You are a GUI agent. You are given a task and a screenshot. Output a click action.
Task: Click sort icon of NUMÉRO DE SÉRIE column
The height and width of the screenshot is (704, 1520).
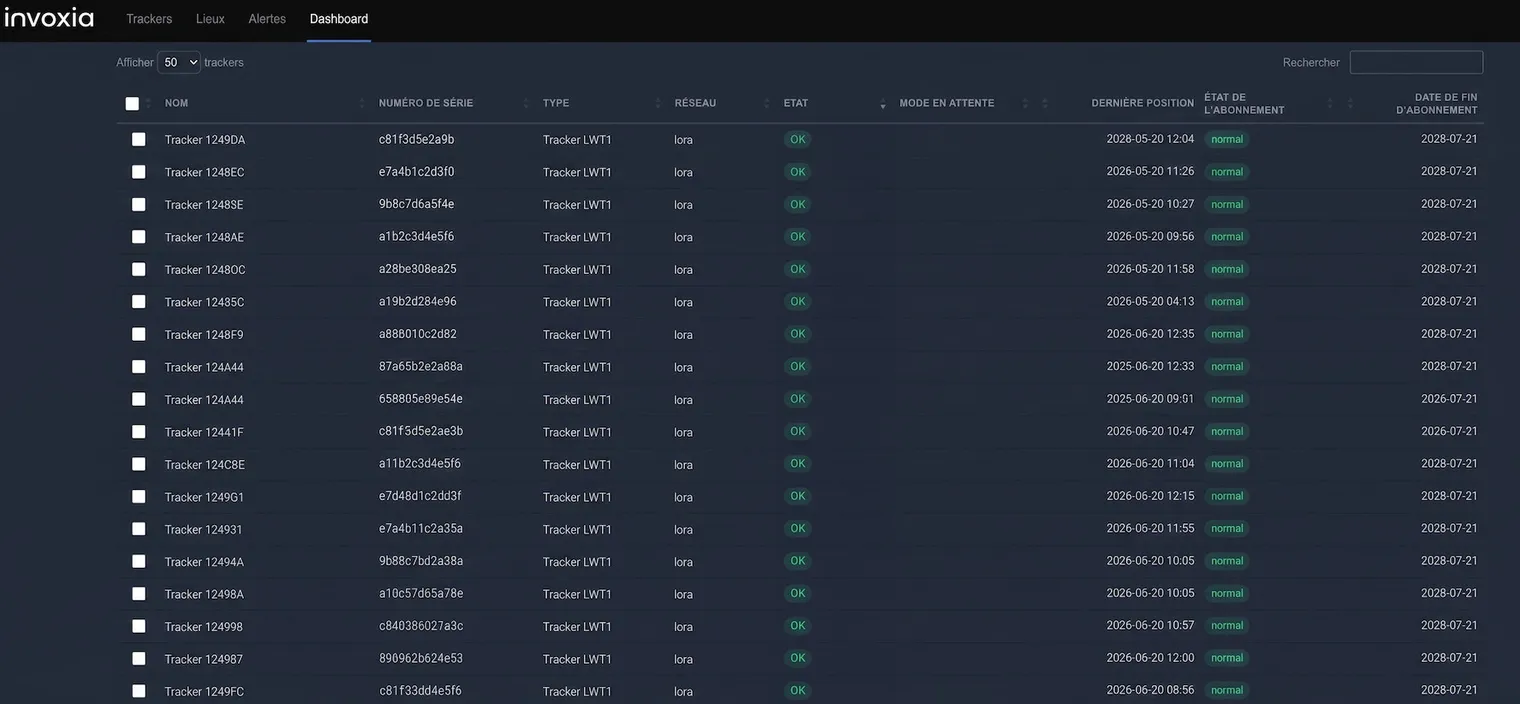[x=526, y=103]
